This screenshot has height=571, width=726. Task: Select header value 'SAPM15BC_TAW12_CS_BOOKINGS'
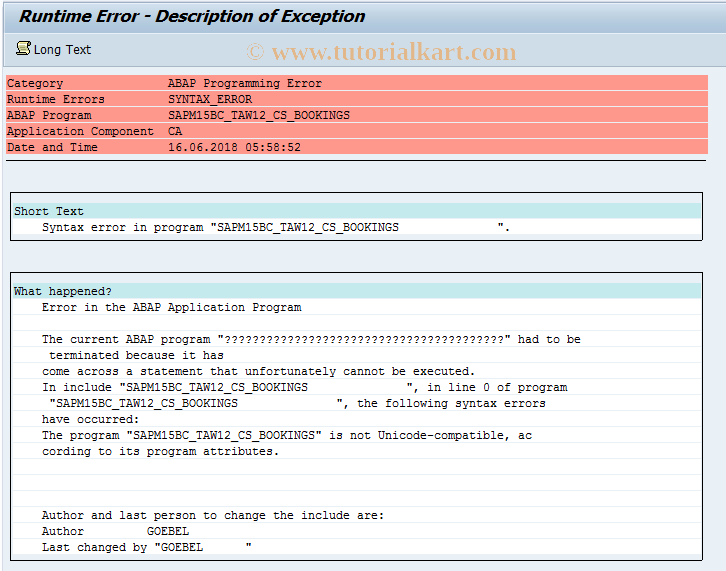(x=259, y=115)
